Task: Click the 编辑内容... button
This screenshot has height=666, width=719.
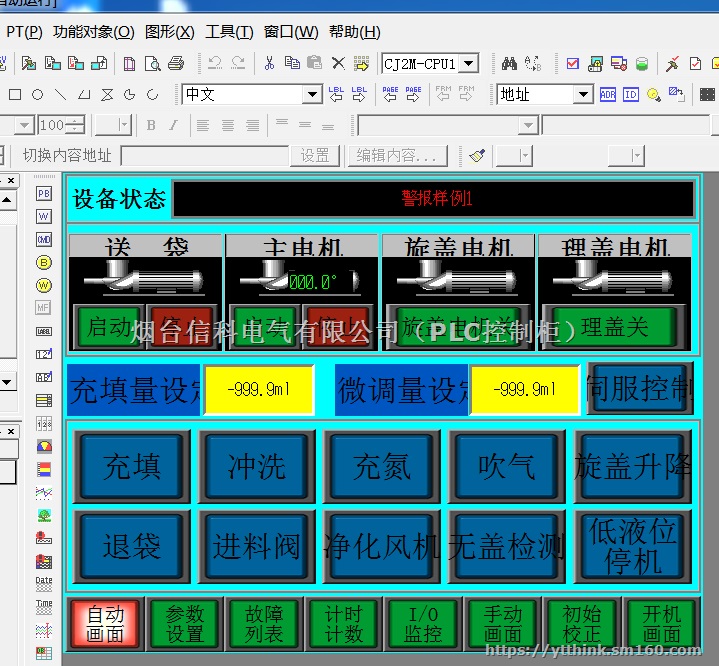Action: coord(398,156)
